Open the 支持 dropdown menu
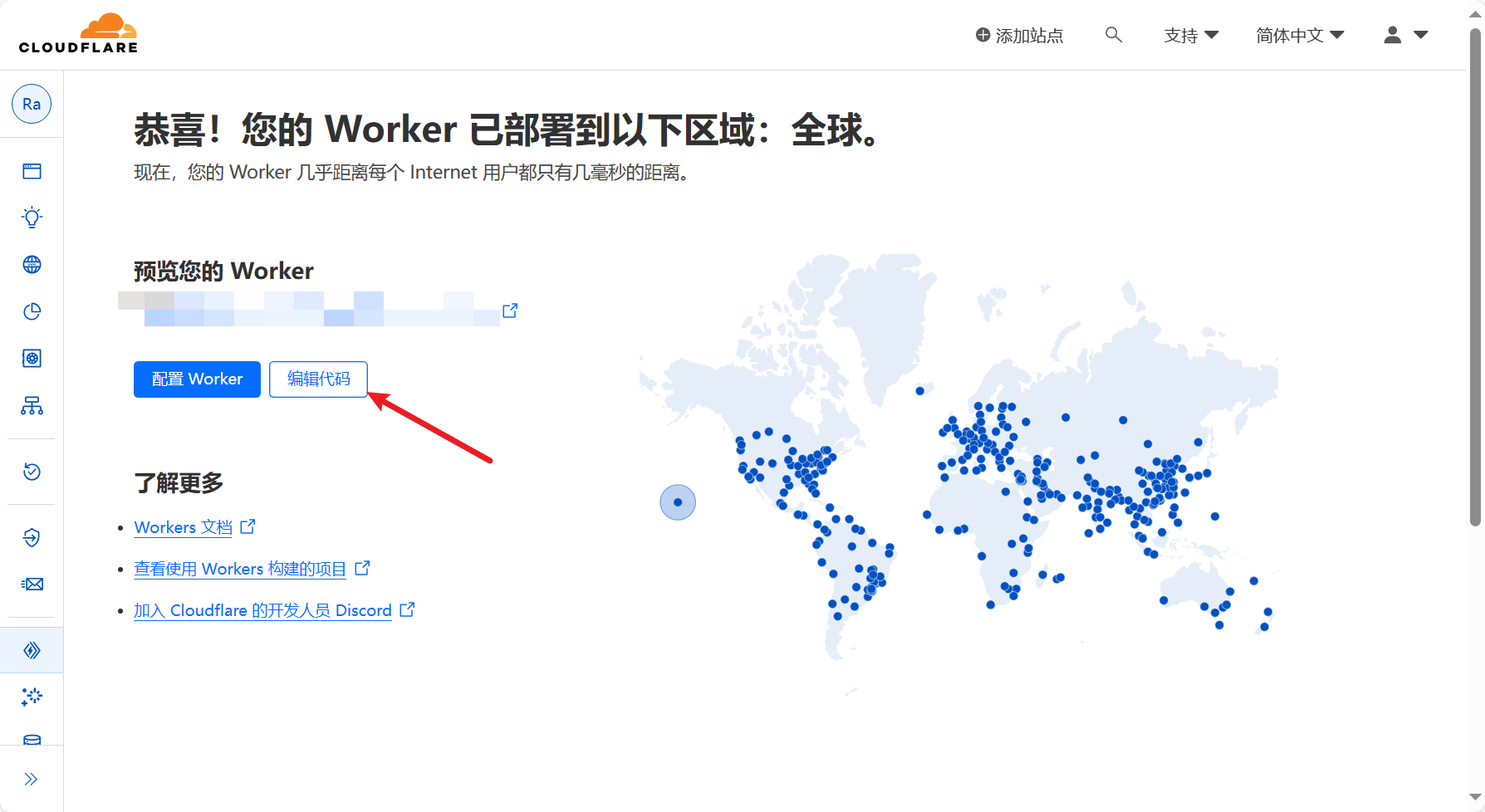1485x812 pixels. tap(1190, 36)
